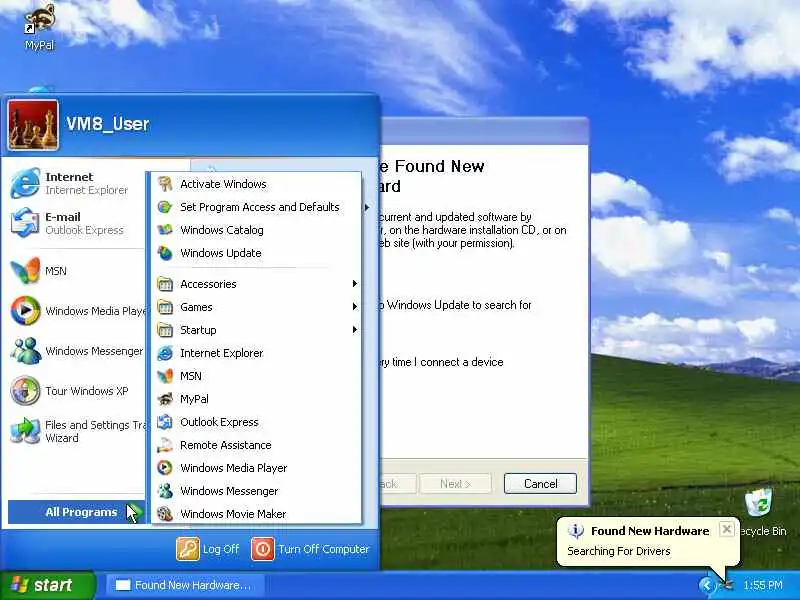Open the E-mail Outlook Express pinned icon

(25, 223)
